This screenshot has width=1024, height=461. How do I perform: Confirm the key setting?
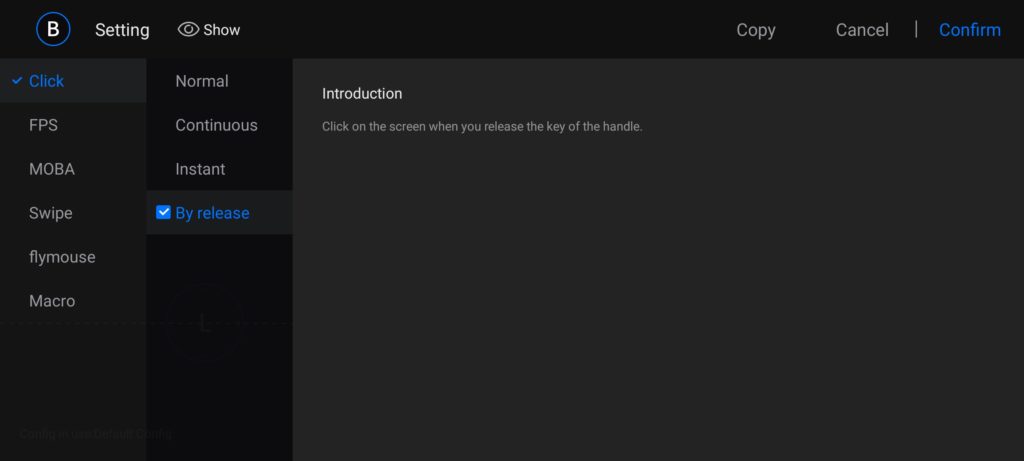pyautogui.click(x=969, y=30)
